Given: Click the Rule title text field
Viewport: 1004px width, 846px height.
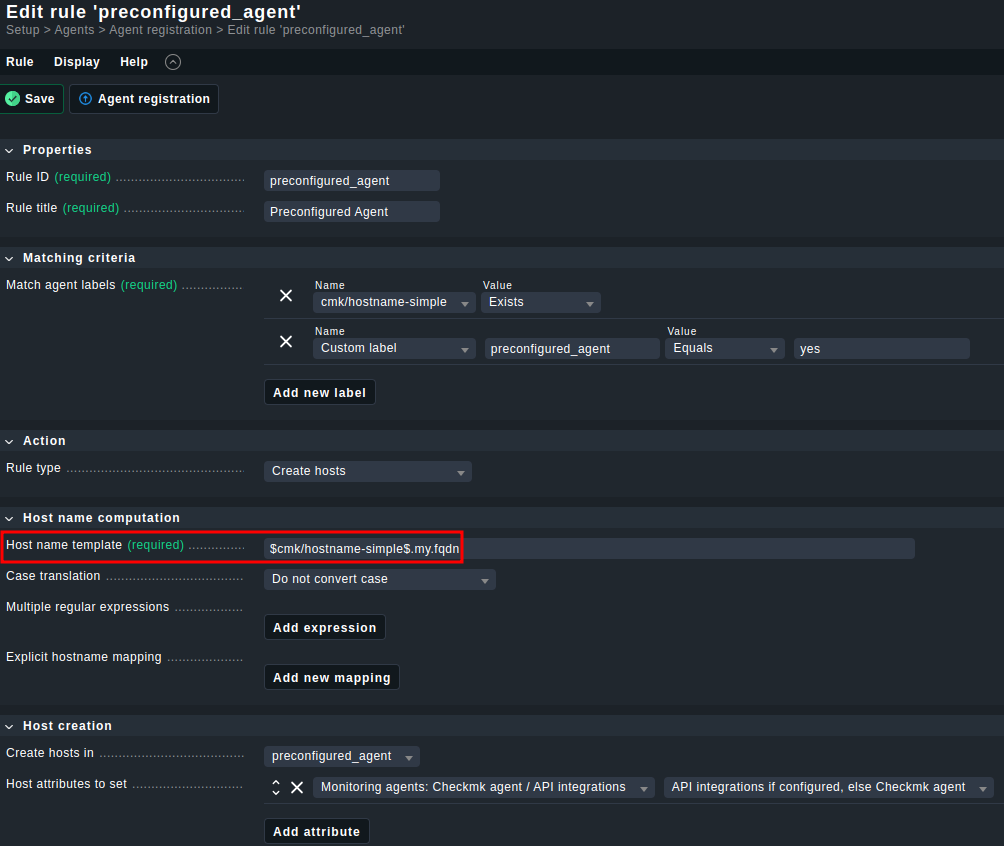Looking at the screenshot, I should (x=351, y=212).
